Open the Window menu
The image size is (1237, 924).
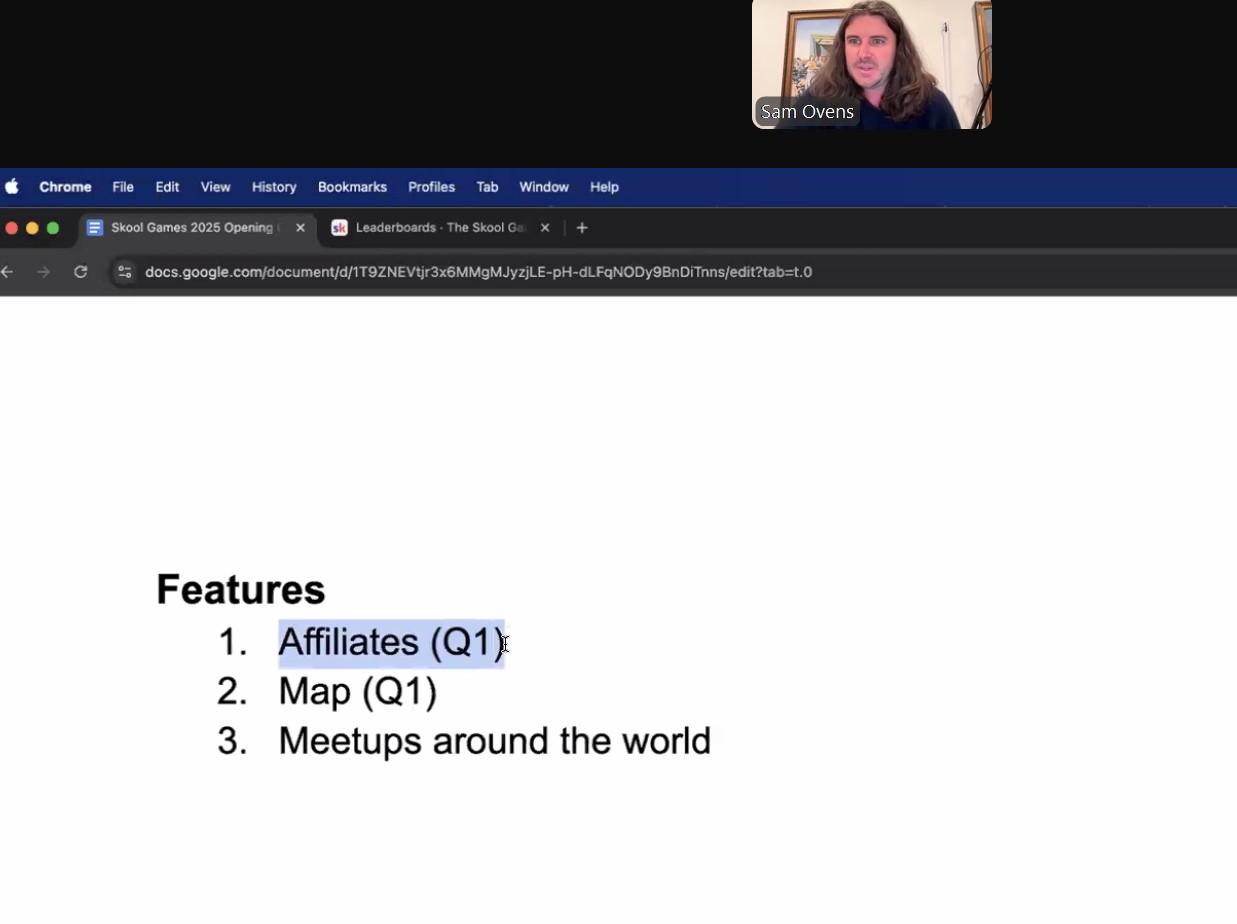[x=544, y=187]
